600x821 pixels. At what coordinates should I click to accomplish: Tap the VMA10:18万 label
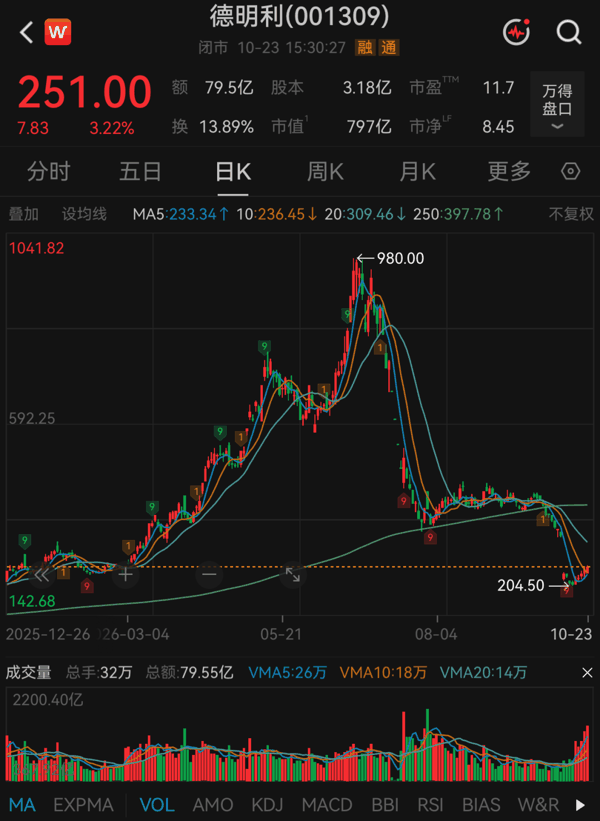tap(383, 673)
